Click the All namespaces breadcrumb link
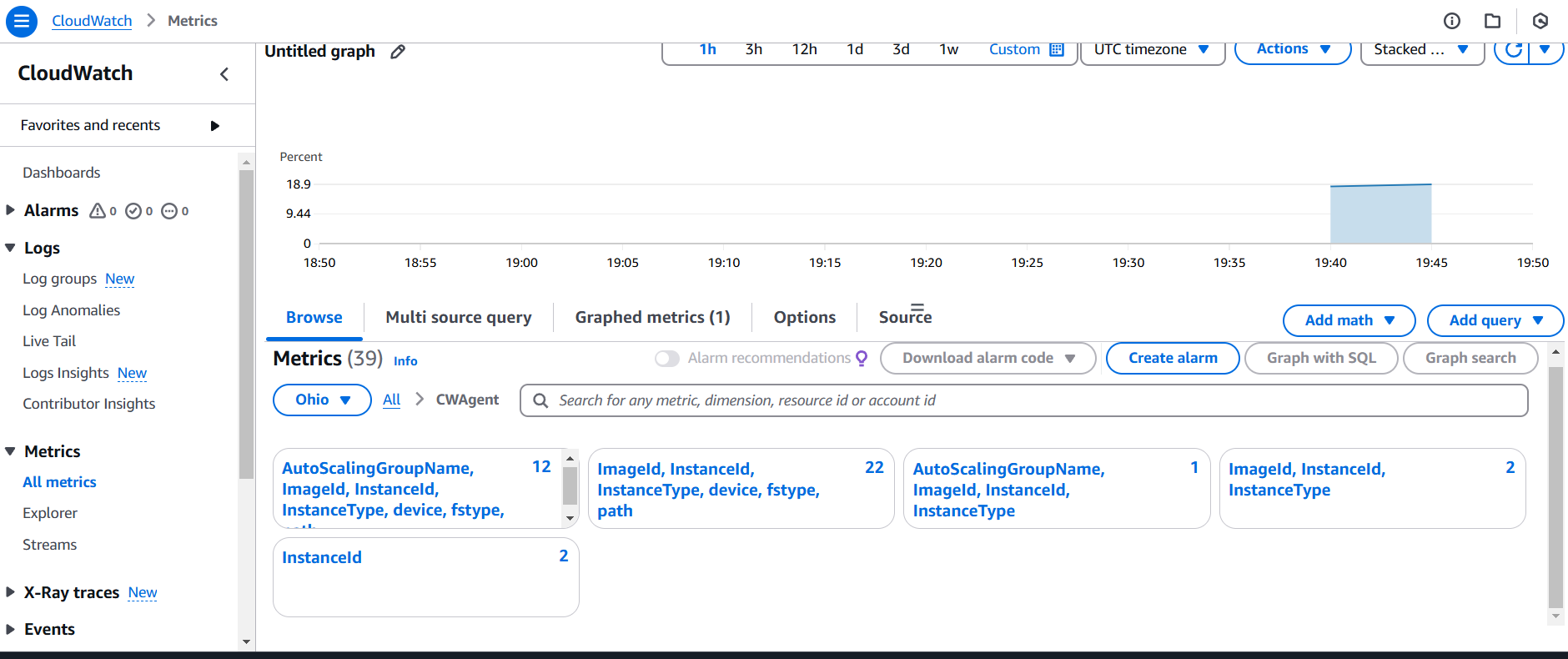Screen dimensions: 1568x659 coord(391,400)
